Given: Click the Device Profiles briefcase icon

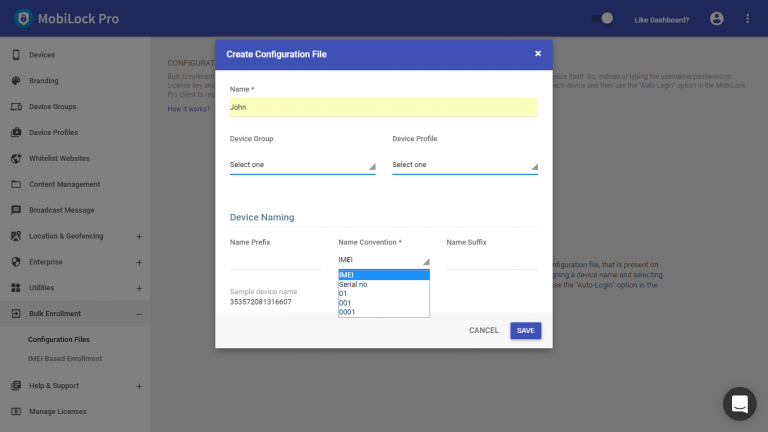Looking at the screenshot, I should tap(16, 132).
